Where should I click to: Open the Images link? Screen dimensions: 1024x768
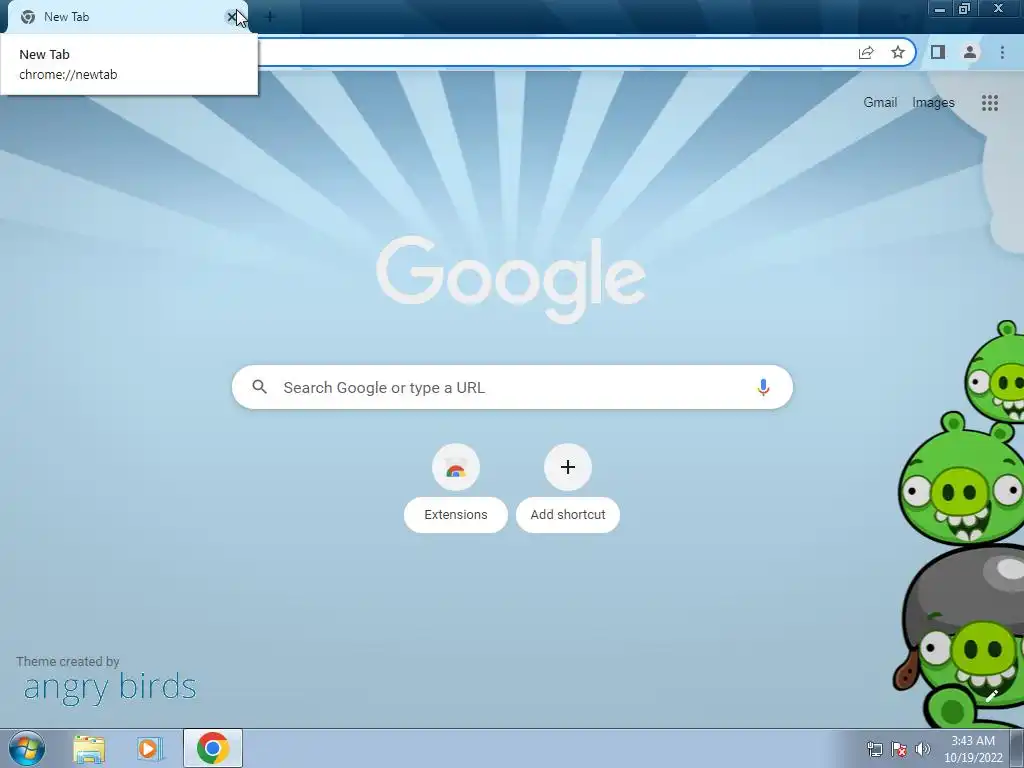(933, 103)
